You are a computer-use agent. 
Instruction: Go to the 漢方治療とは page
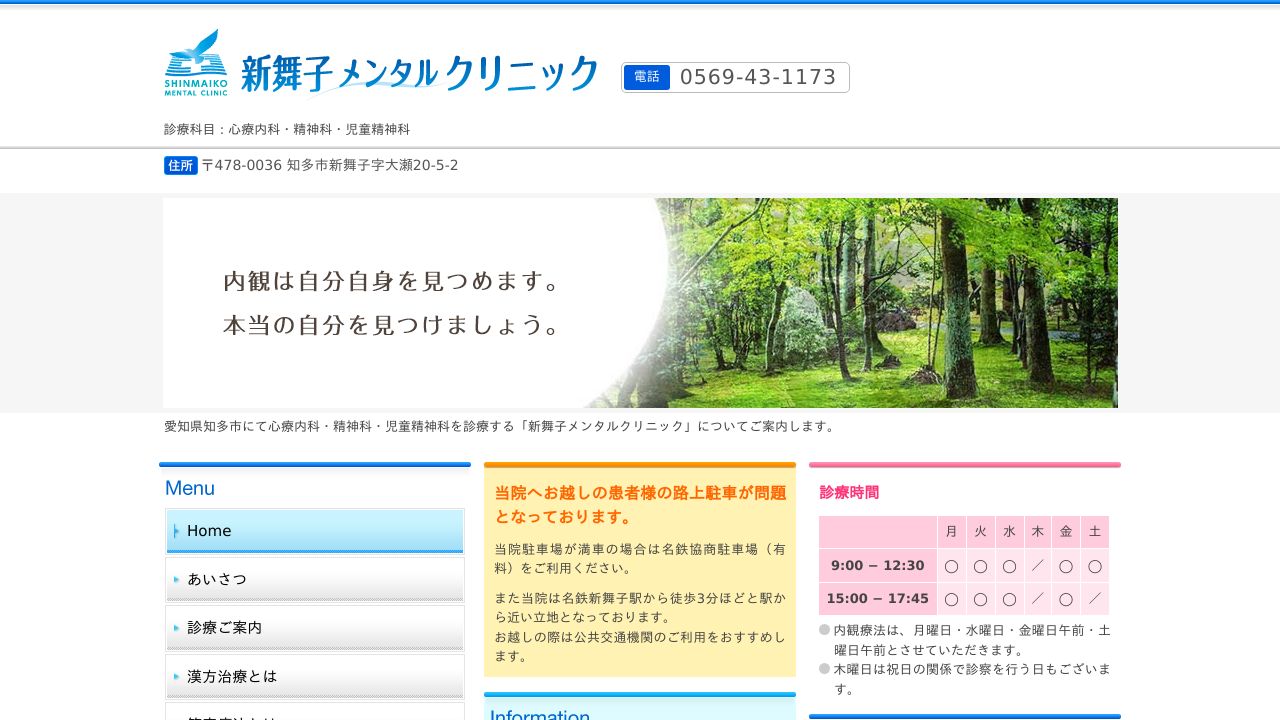click(314, 677)
